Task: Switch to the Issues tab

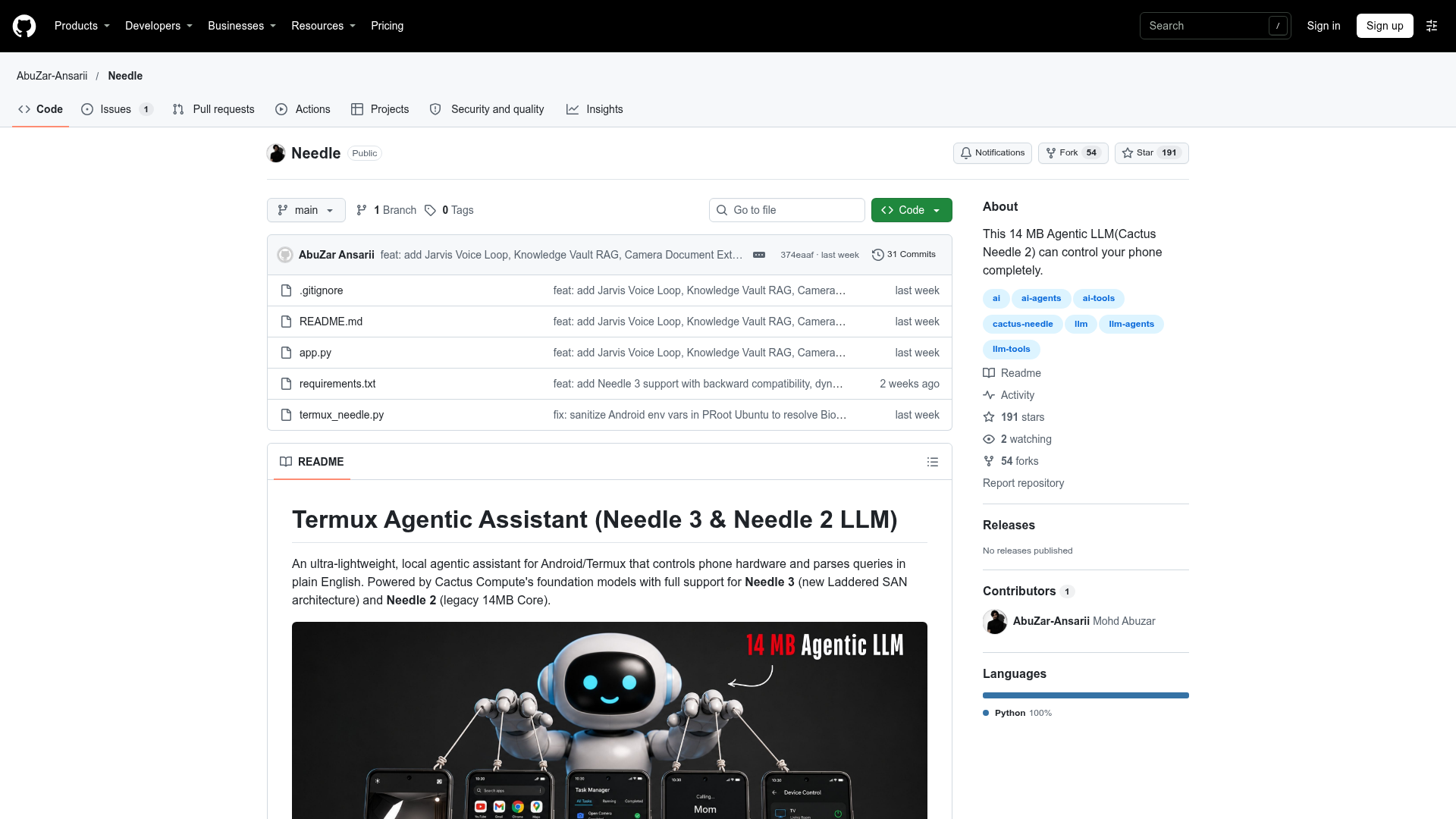Action: click(x=117, y=109)
